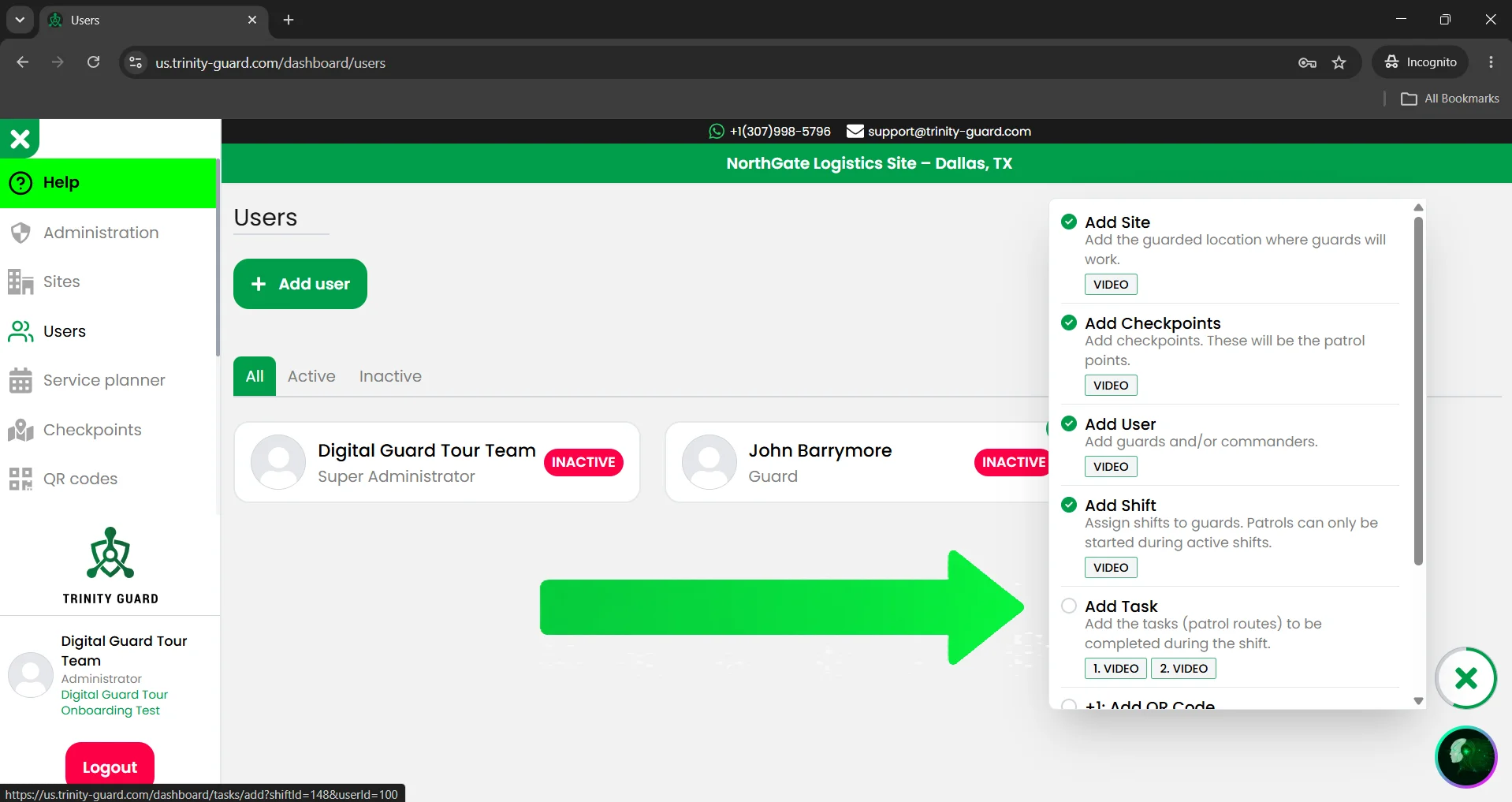Click checklist scrollbar up arrow

pyautogui.click(x=1418, y=207)
